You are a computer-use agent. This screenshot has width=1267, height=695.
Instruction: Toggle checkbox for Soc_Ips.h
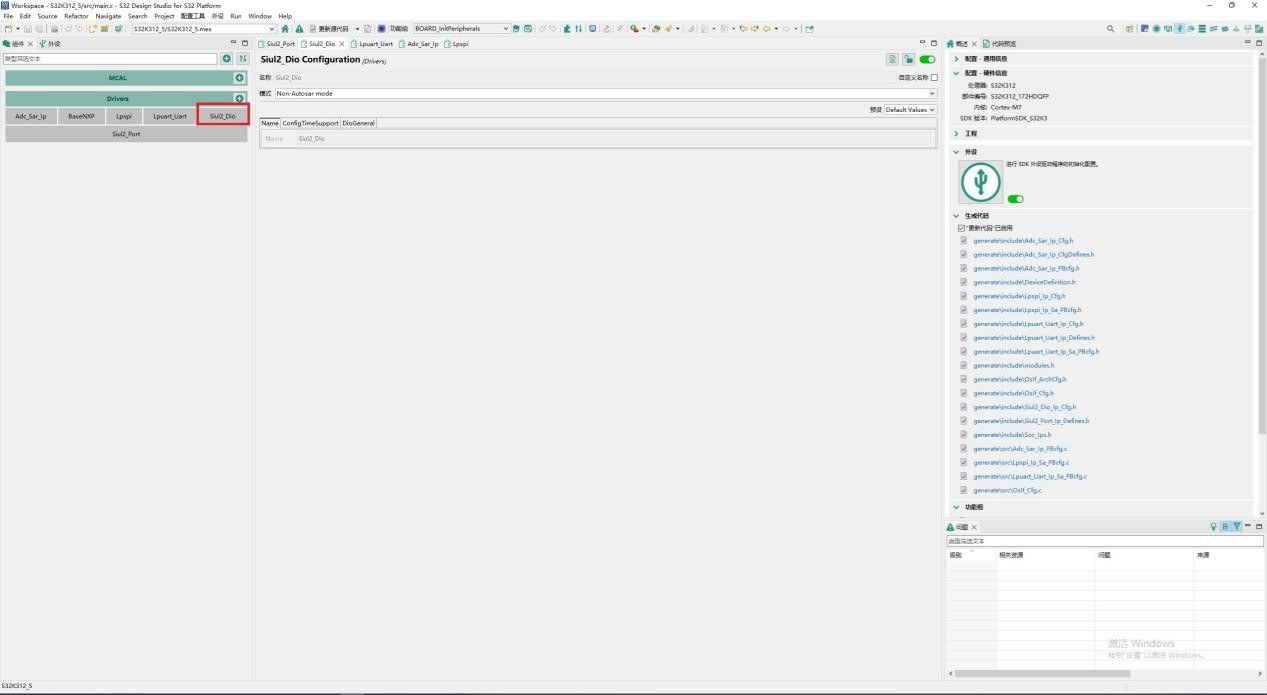[x=964, y=435]
